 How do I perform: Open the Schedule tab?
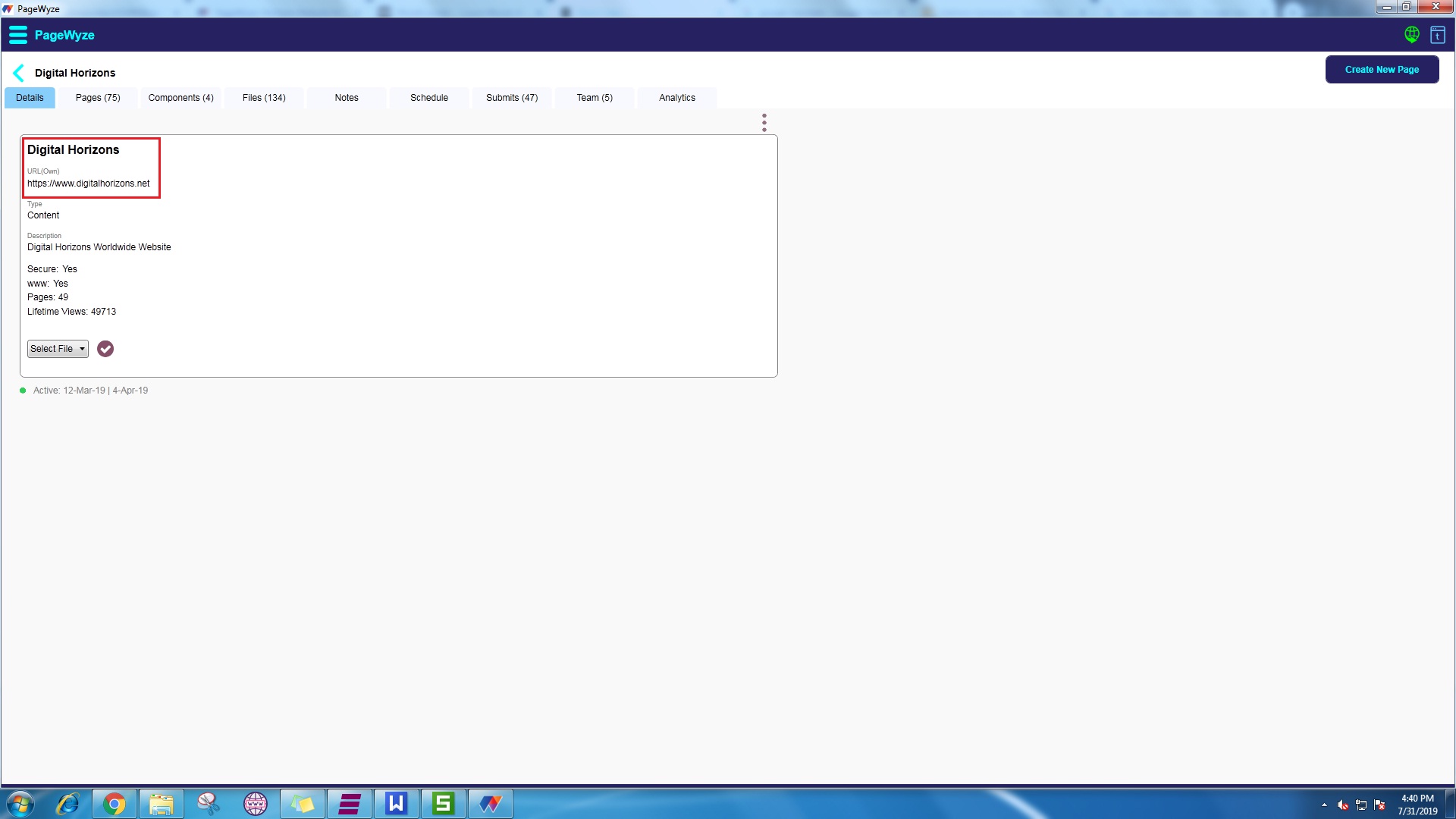[x=428, y=98]
